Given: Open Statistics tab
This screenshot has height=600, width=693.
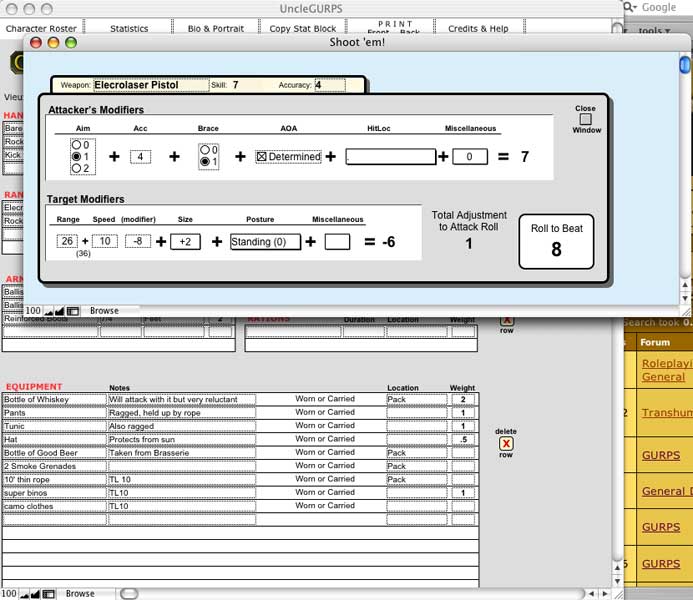Looking at the screenshot, I should point(129,28).
